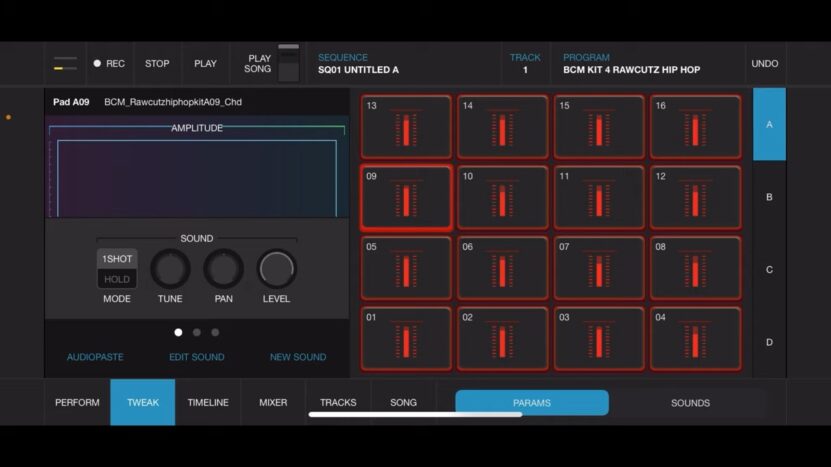
Task: Click the sample name BCM_RawcutzhiphopkitA09_Chd
Action: click(173, 102)
